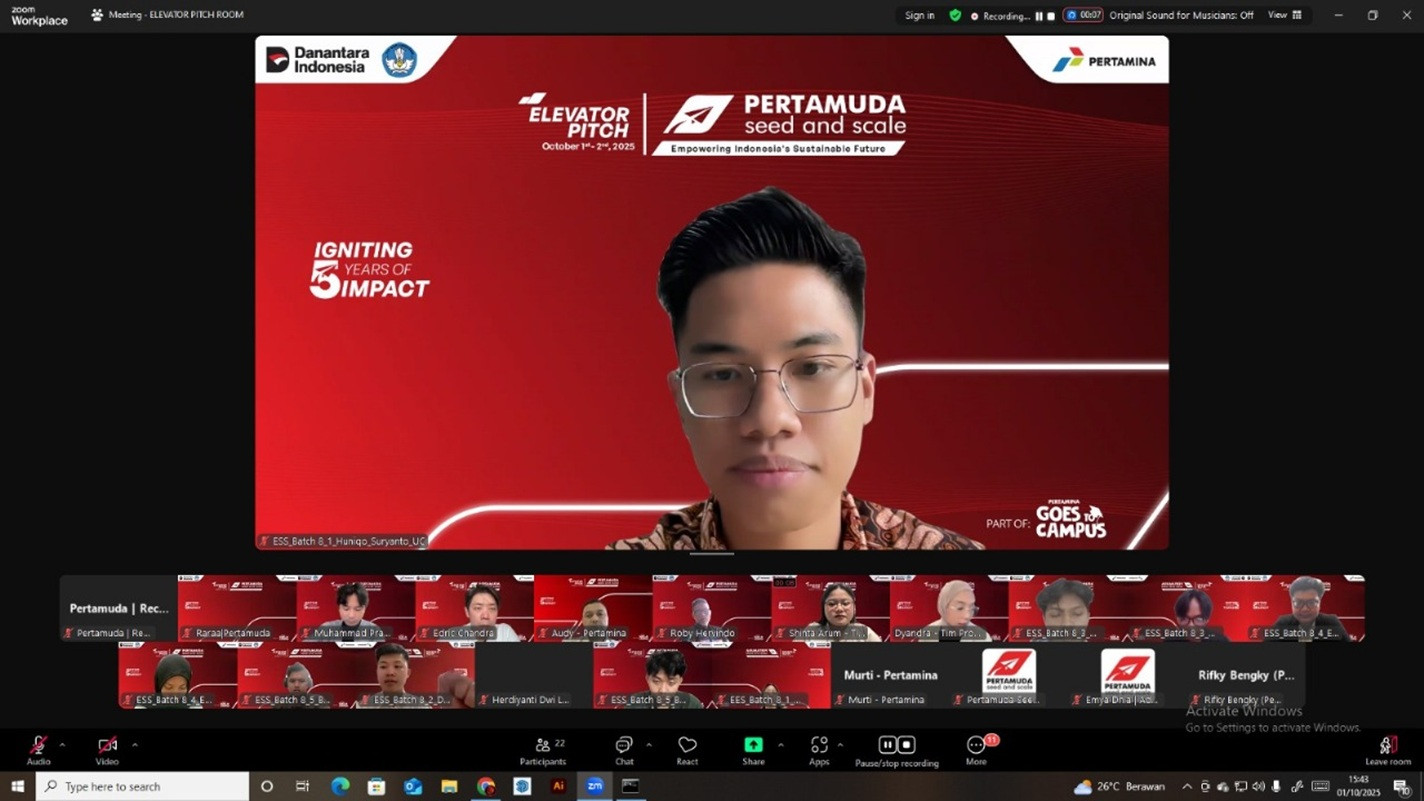Viewport: 1424px width, 801px height.
Task: Mute the microphone in Zoom
Action: click(x=38, y=746)
